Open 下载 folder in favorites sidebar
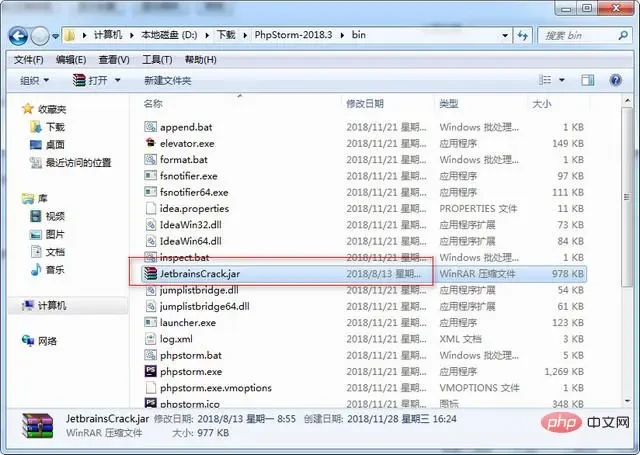This screenshot has width=640, height=455. (x=54, y=127)
